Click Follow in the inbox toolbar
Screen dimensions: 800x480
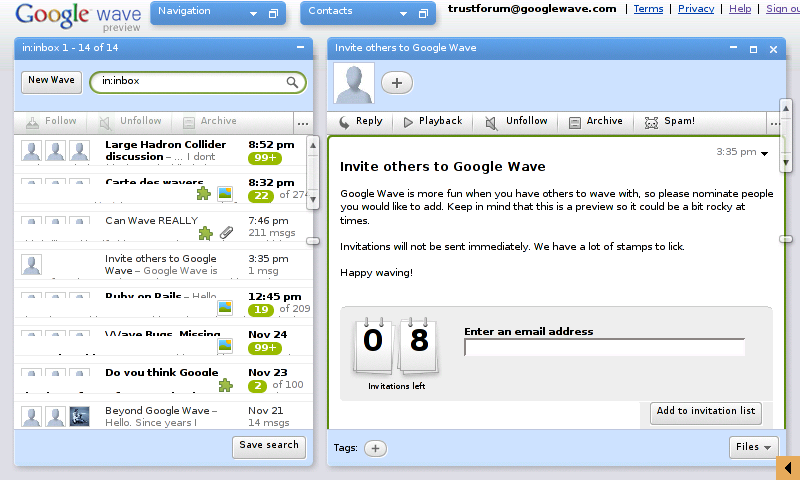coord(51,121)
